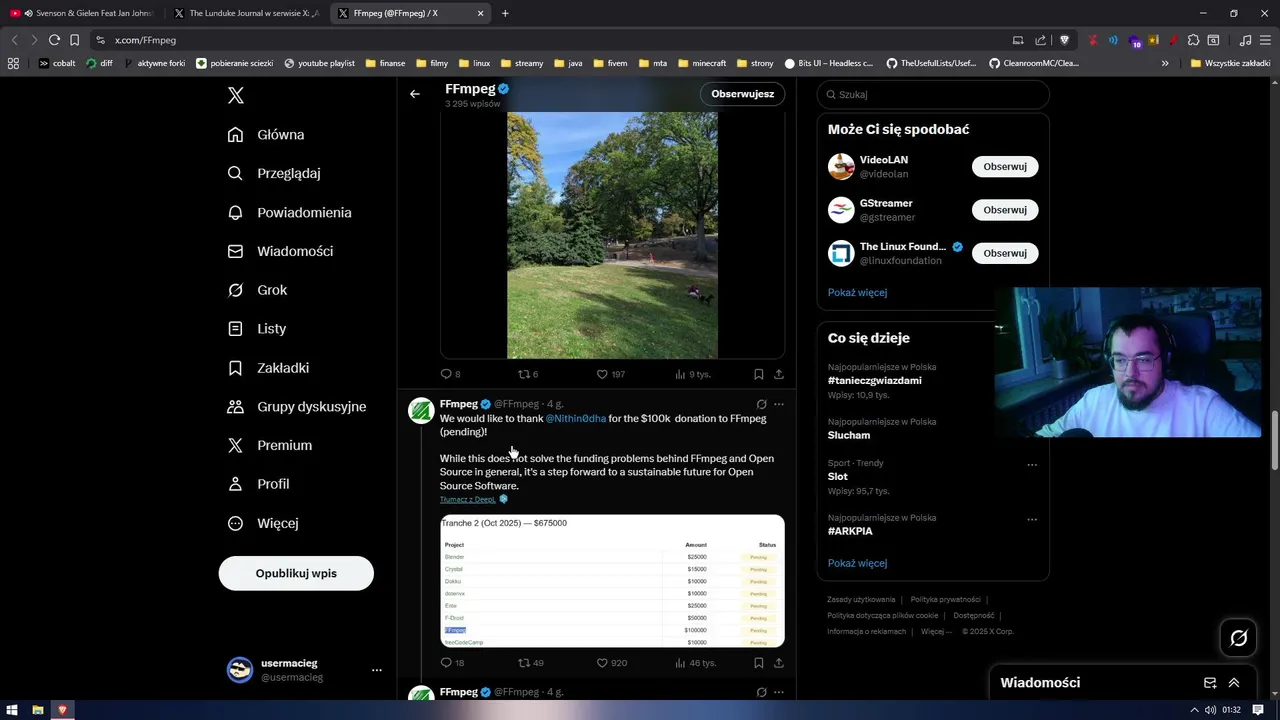This screenshot has height=720, width=1280.
Task: Open the @Nithin0dha mention link
Action: [x=576, y=419]
